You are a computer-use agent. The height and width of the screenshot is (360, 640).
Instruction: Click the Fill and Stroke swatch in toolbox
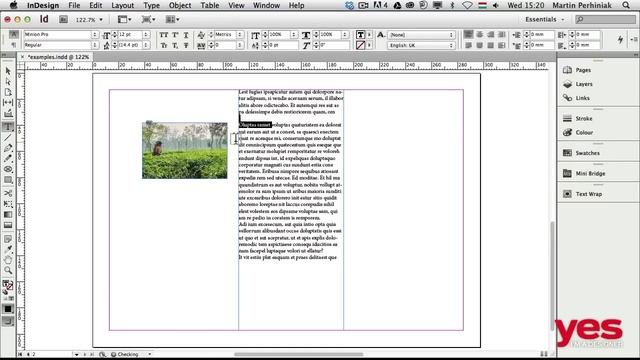8,286
